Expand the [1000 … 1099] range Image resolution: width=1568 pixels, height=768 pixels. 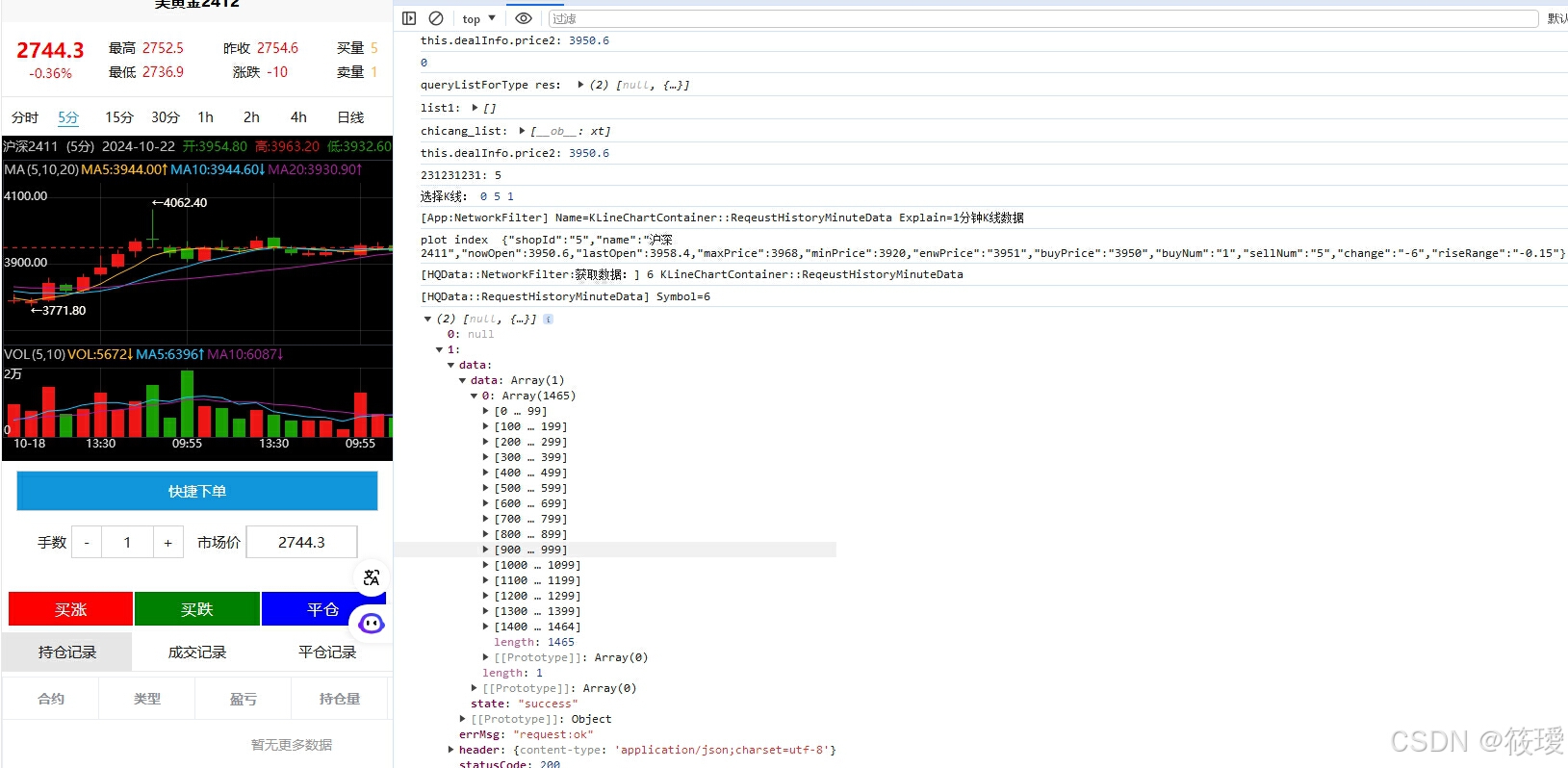[485, 565]
